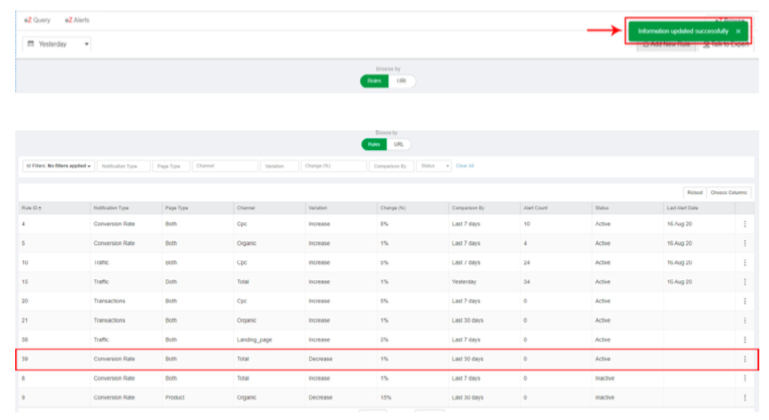Click '16 Aug 20' date in rule 5 row
The width and height of the screenshot is (769, 420).
point(679,243)
